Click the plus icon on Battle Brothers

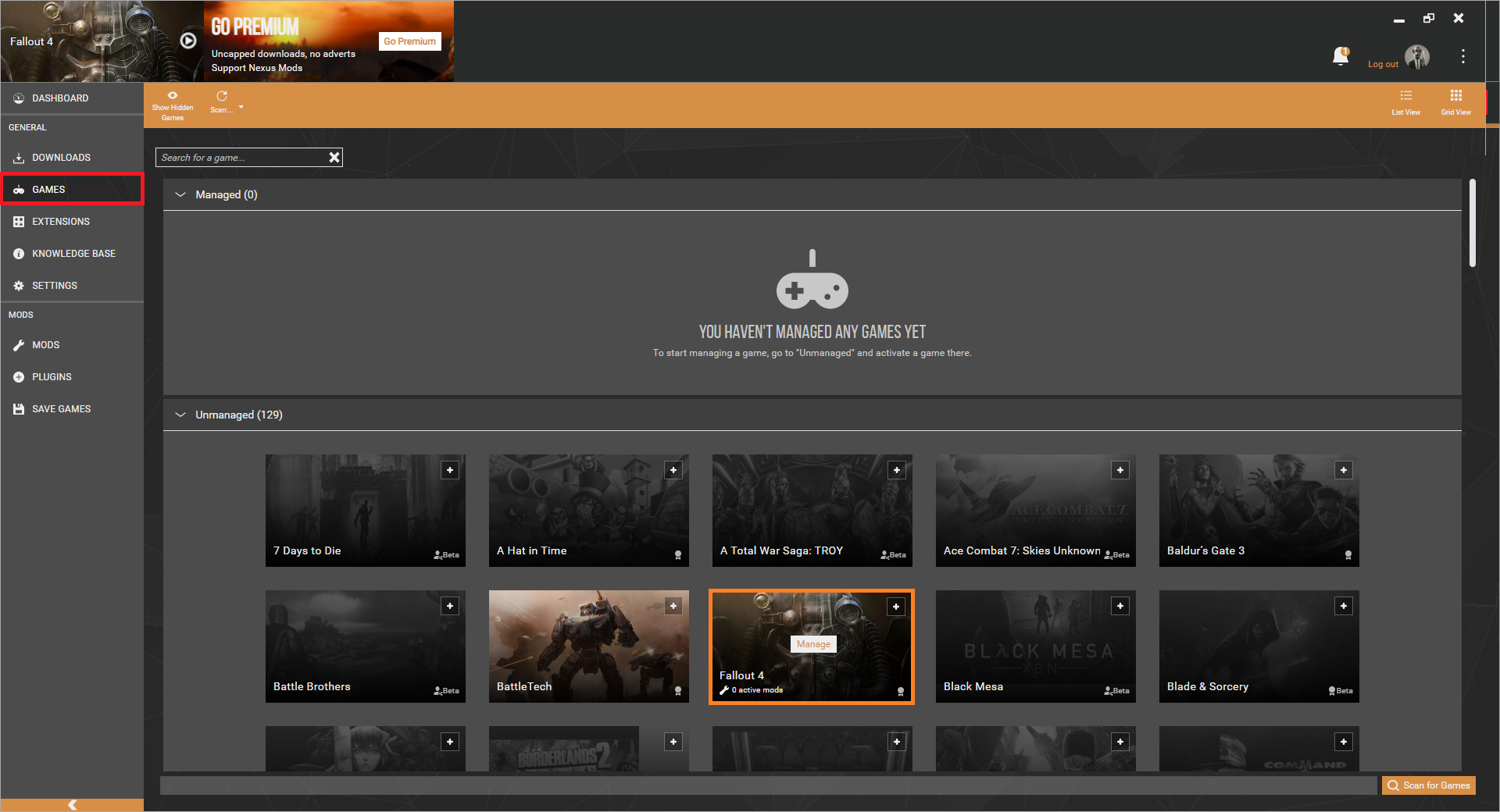tap(450, 606)
